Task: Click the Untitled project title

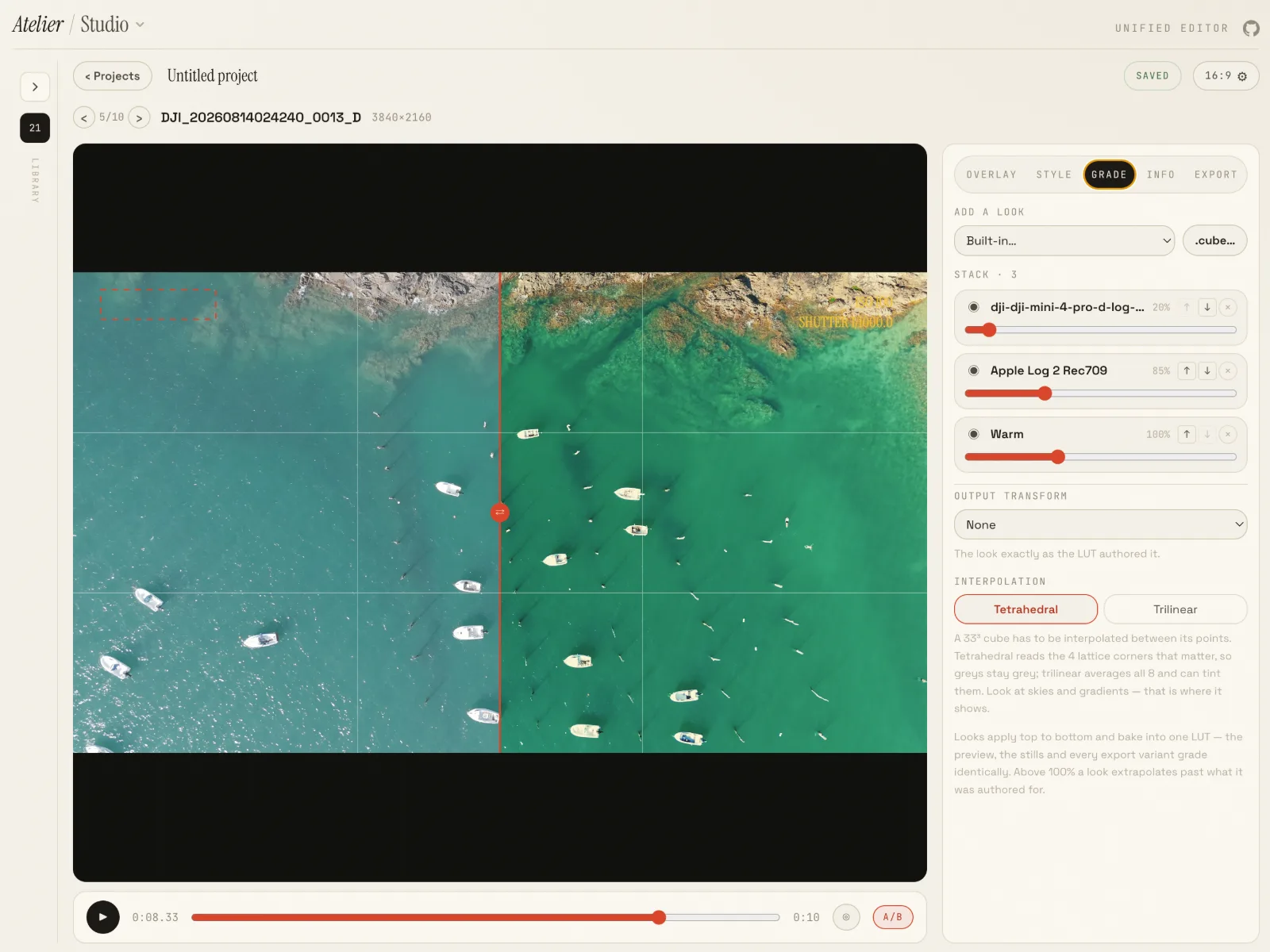Action: coord(213,76)
